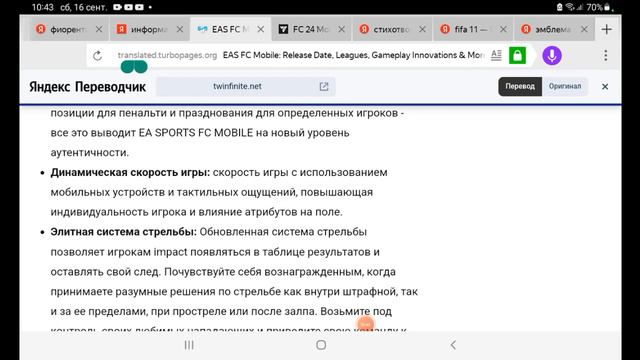Close the фиорент tab
Screen dimensions: 640x360
point(99,29)
